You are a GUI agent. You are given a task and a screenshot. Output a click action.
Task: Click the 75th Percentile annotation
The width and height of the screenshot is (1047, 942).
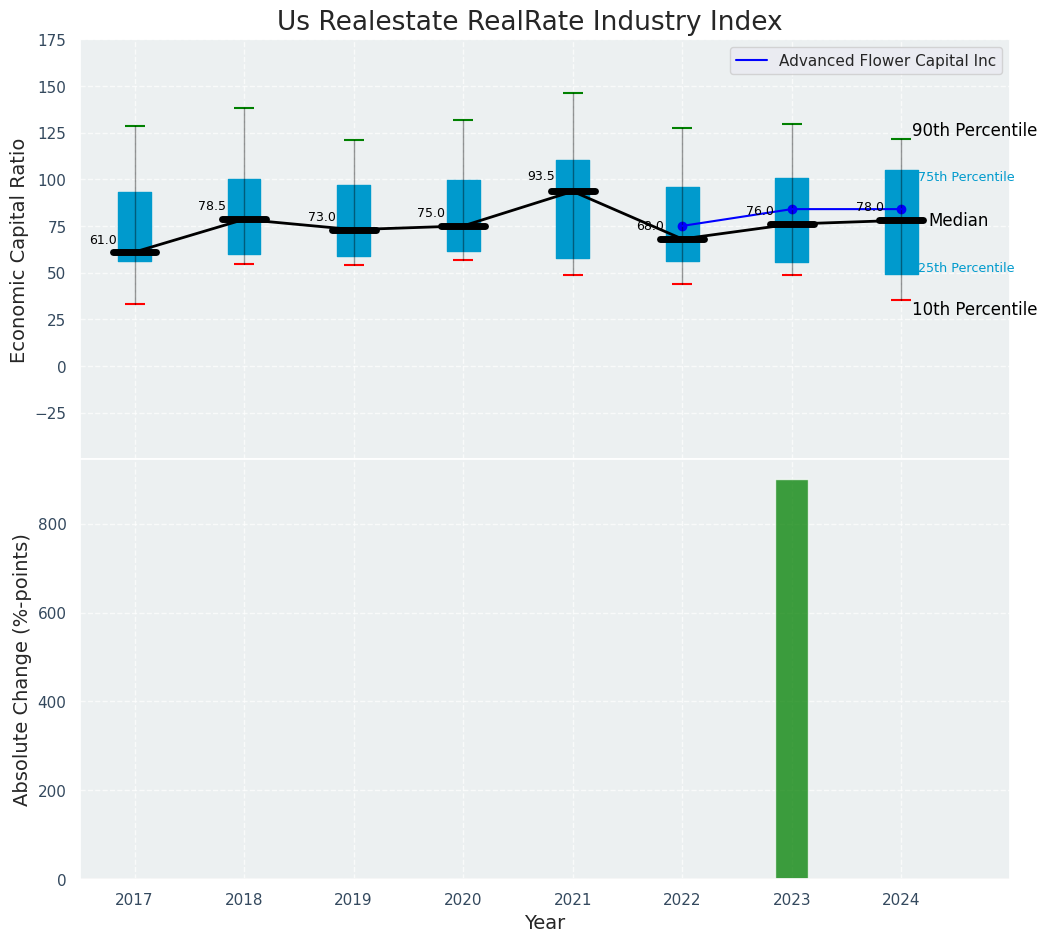pos(965,178)
